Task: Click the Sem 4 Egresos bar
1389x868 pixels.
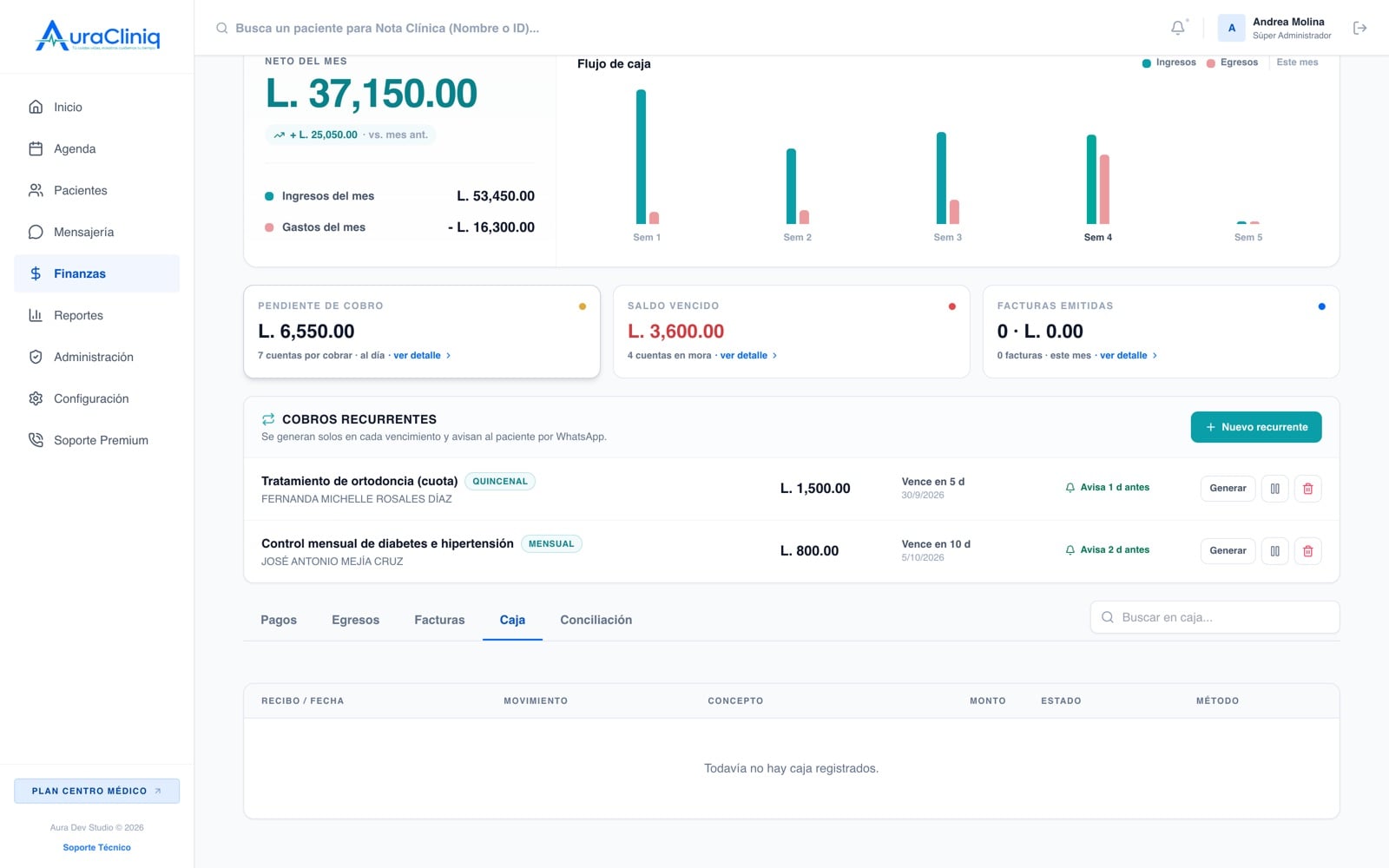Action: pyautogui.click(x=1104, y=189)
